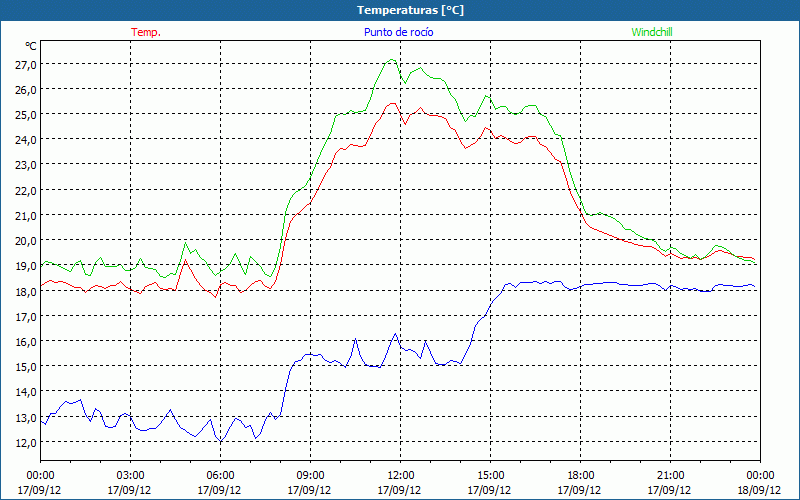
Task: Select the red Temp. legend label
Action: click(146, 32)
